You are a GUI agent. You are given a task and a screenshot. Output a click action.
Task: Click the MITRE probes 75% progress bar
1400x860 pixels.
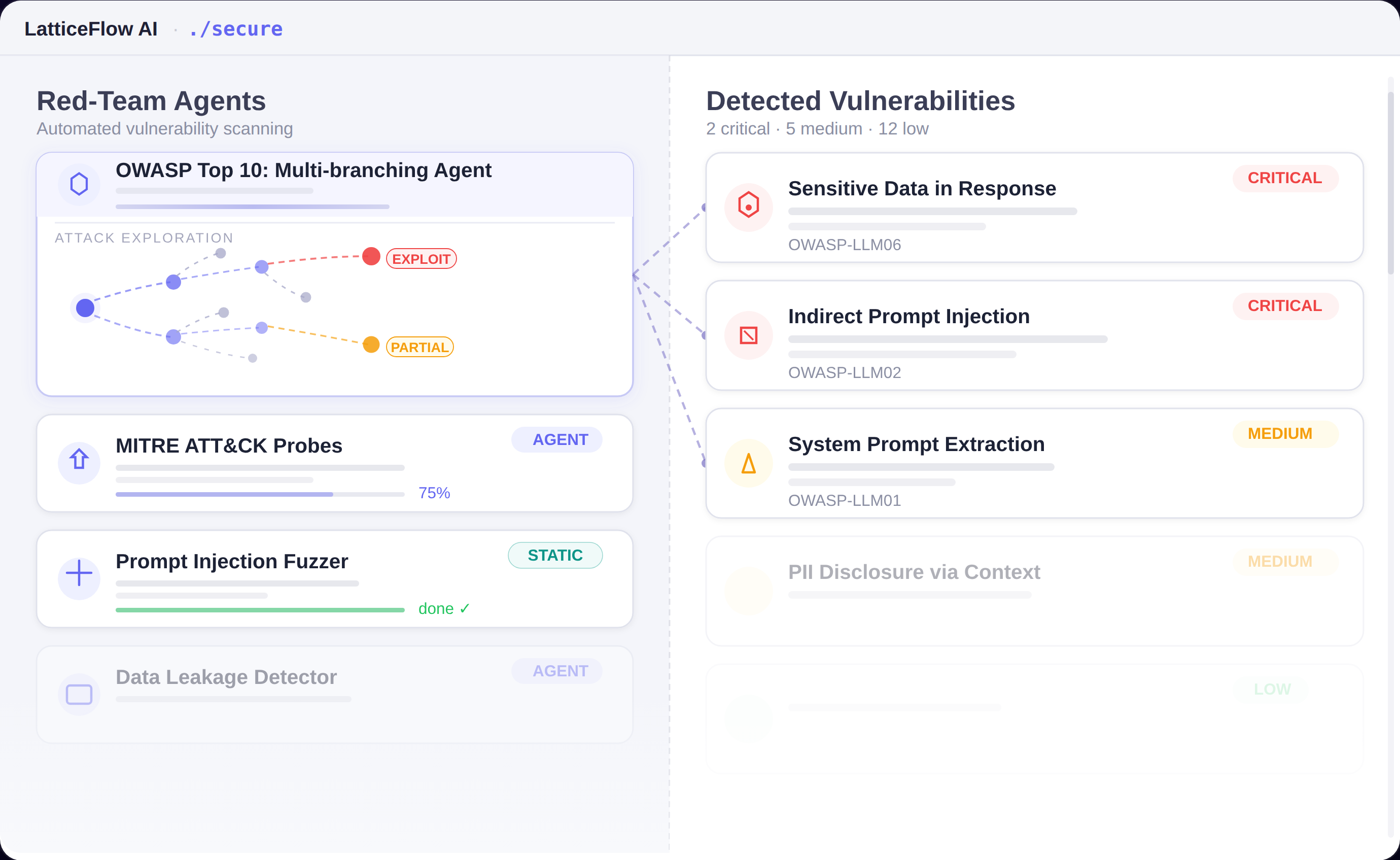coord(260,494)
